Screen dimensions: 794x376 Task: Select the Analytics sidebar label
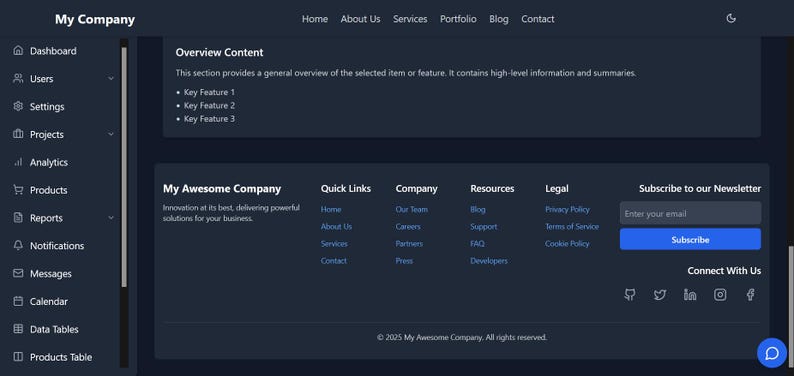pos(49,162)
